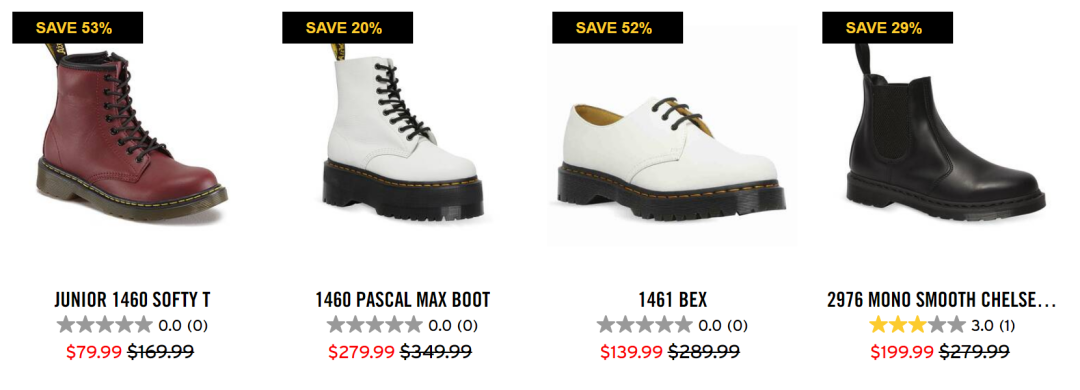
Task: Open the 2976 MONO SMOOTH CHELSE… title
Action: (941, 300)
